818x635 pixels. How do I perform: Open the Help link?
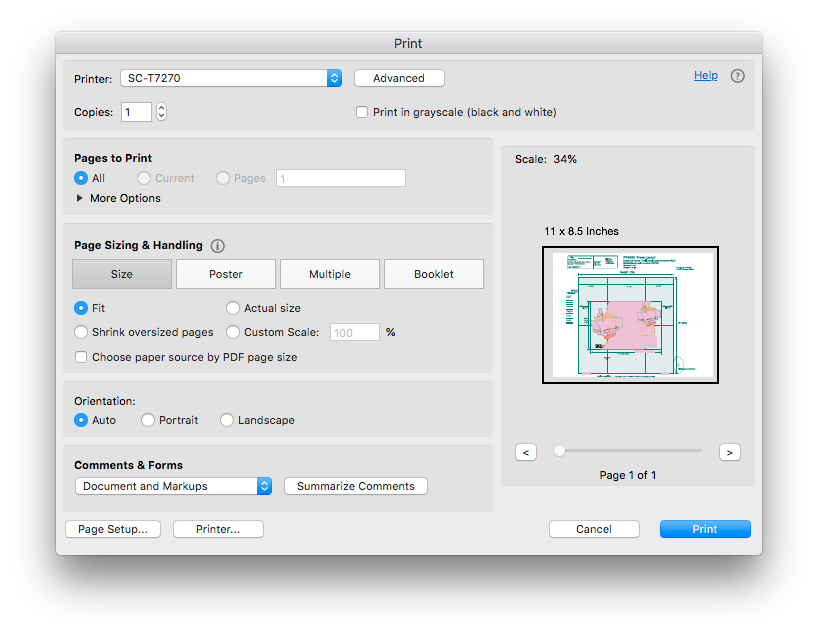click(x=705, y=76)
